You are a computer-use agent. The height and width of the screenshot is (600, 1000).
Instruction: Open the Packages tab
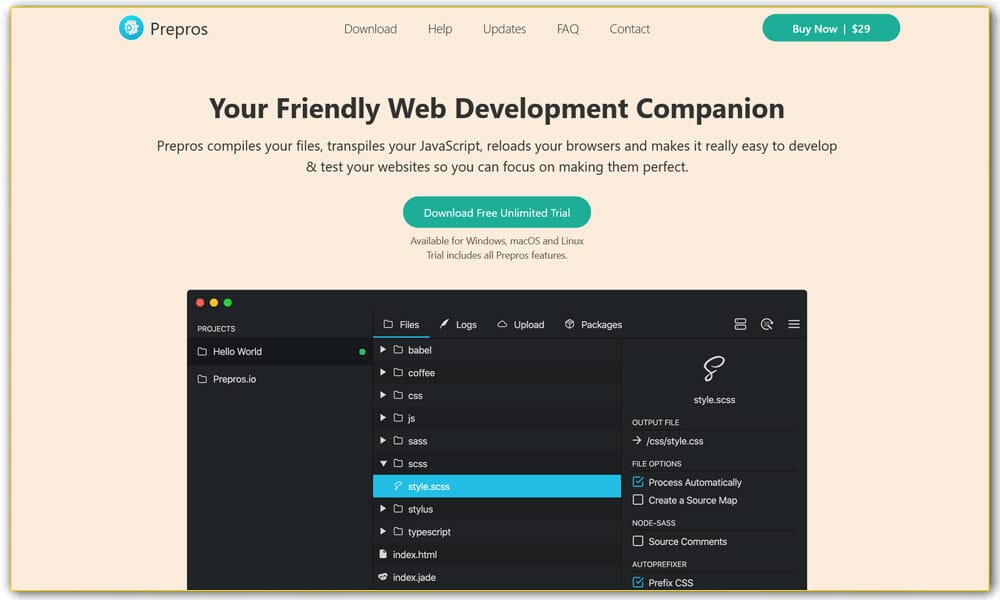click(x=593, y=324)
